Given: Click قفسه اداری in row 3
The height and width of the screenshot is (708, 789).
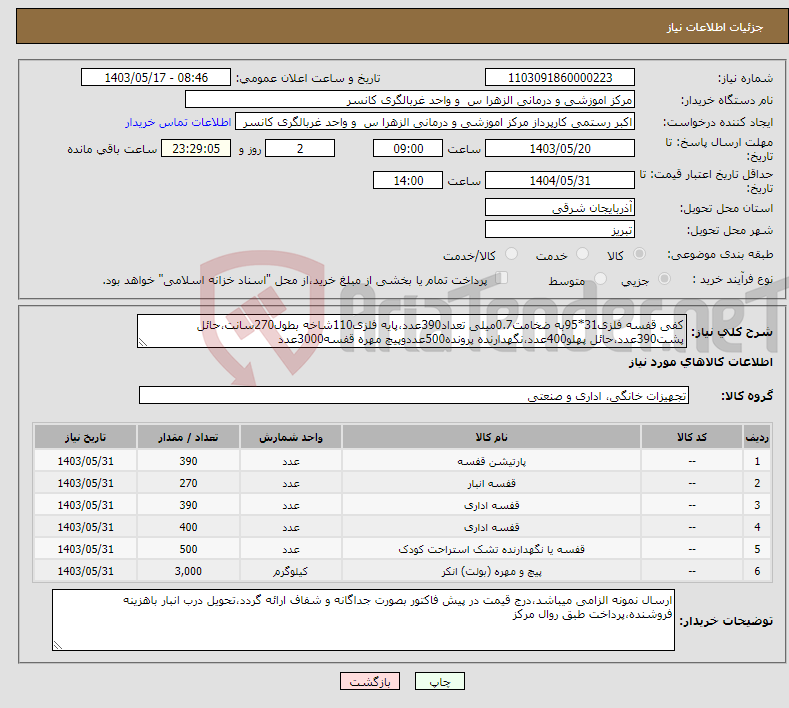Looking at the screenshot, I should coord(491,505).
